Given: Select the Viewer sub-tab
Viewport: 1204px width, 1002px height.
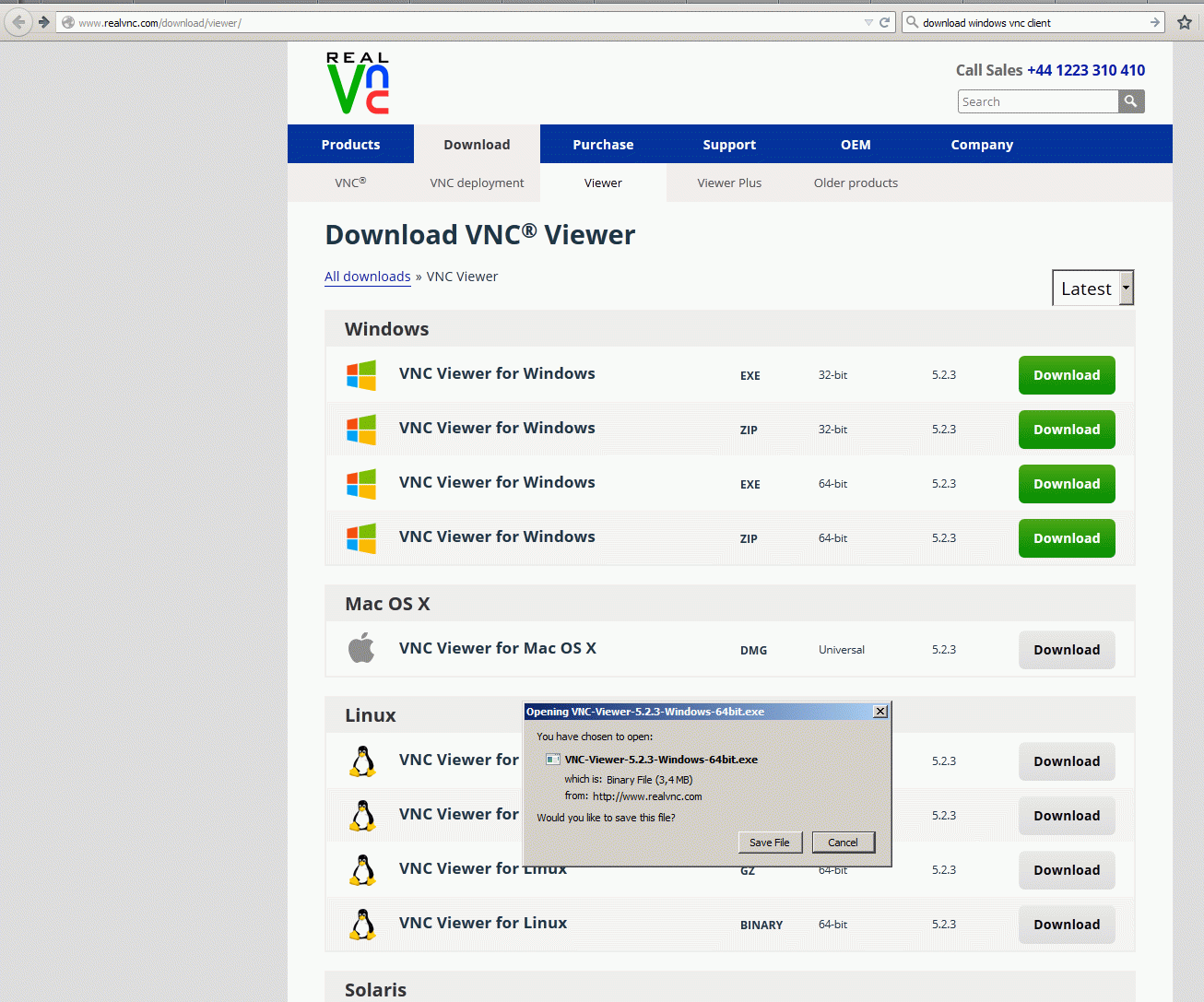Looking at the screenshot, I should (x=603, y=183).
